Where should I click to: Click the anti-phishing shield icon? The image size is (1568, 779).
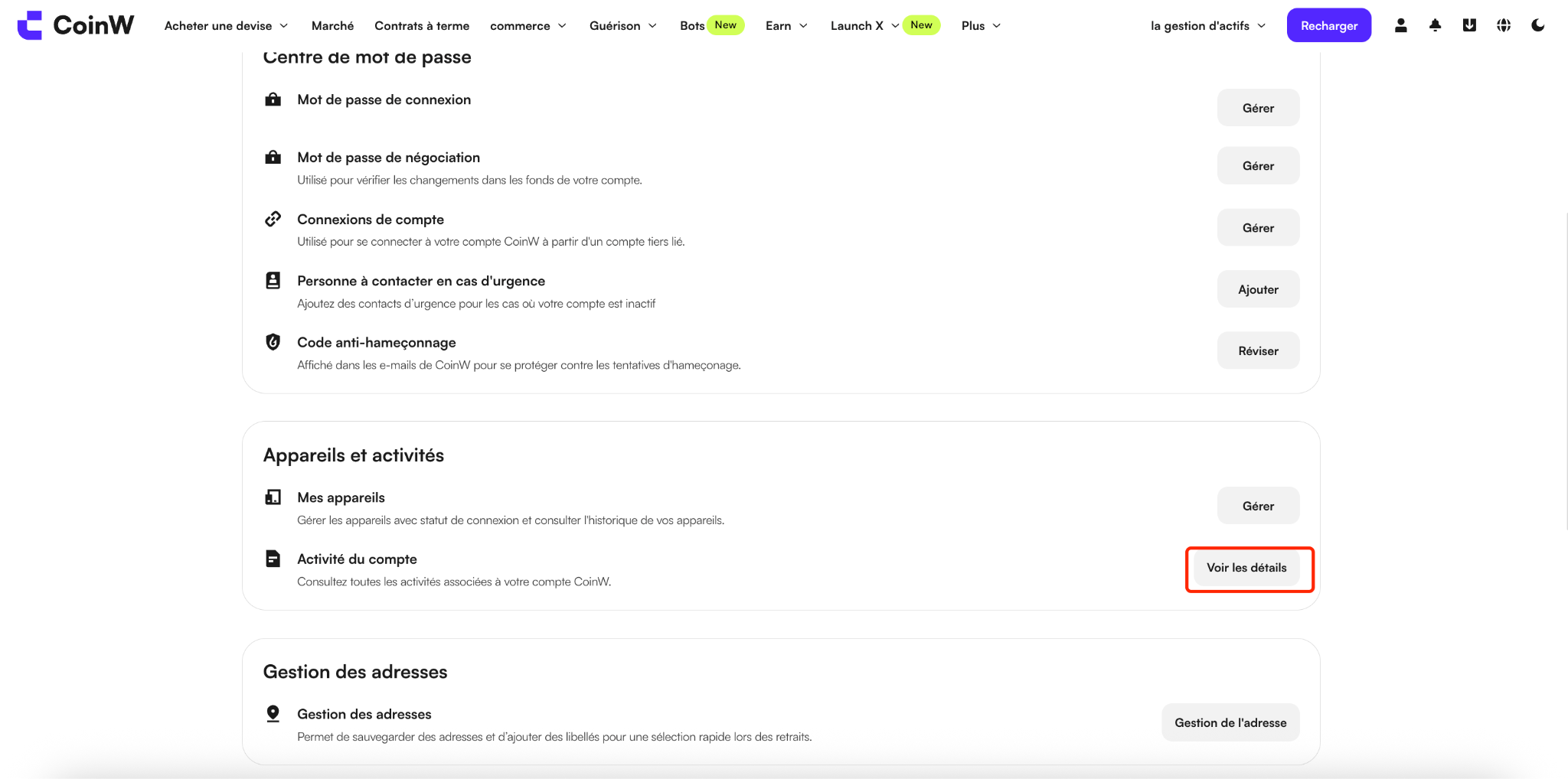pos(273,342)
